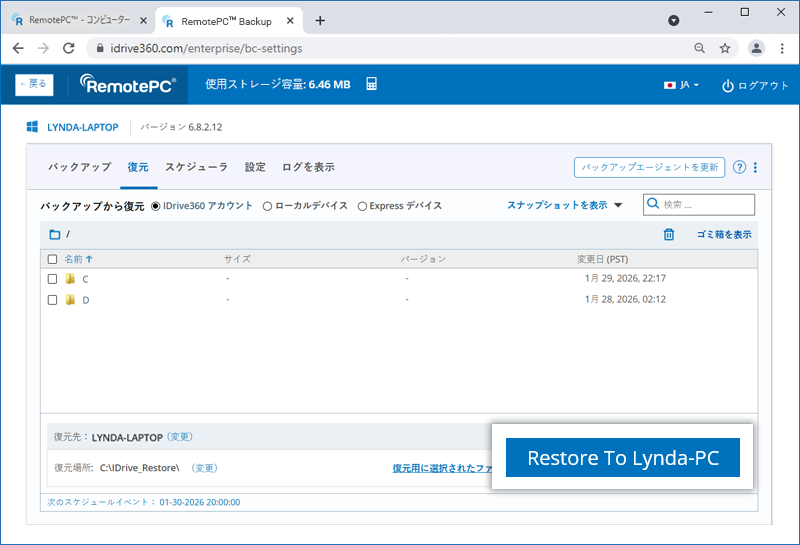Open the browser zoom magnifier icon

tap(699, 48)
